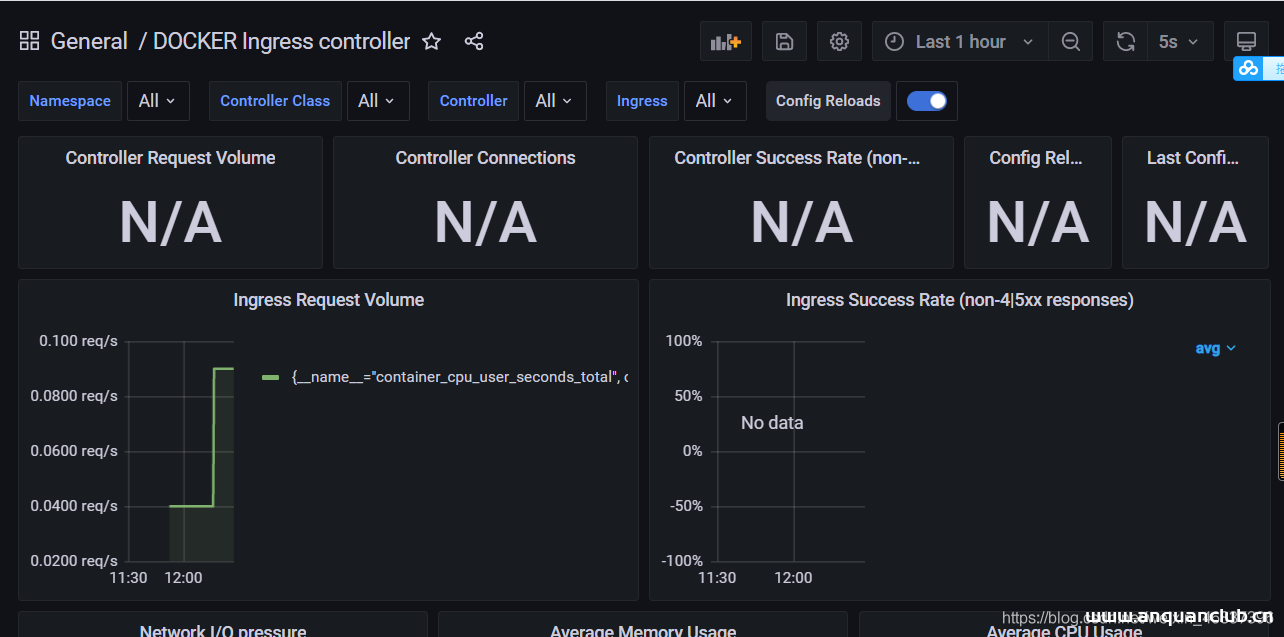Open the avg legend sort dropdown
This screenshot has width=1284, height=637.
coord(1215,348)
